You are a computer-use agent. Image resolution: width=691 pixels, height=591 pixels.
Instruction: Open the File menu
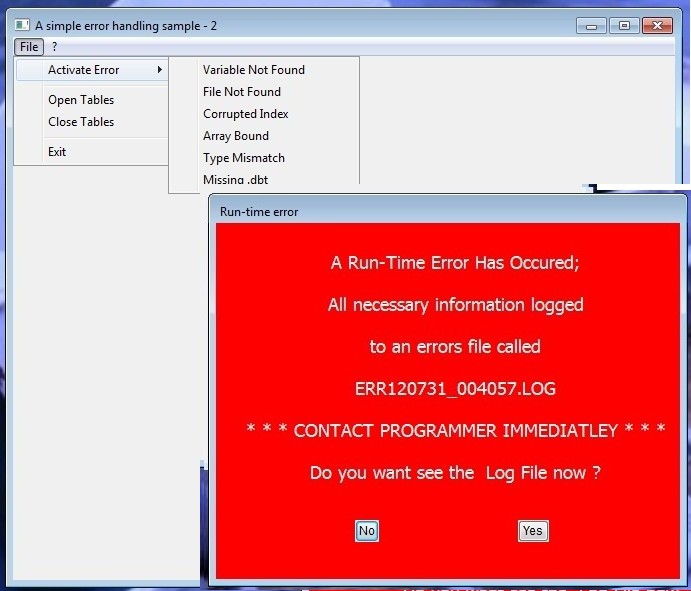coord(29,47)
